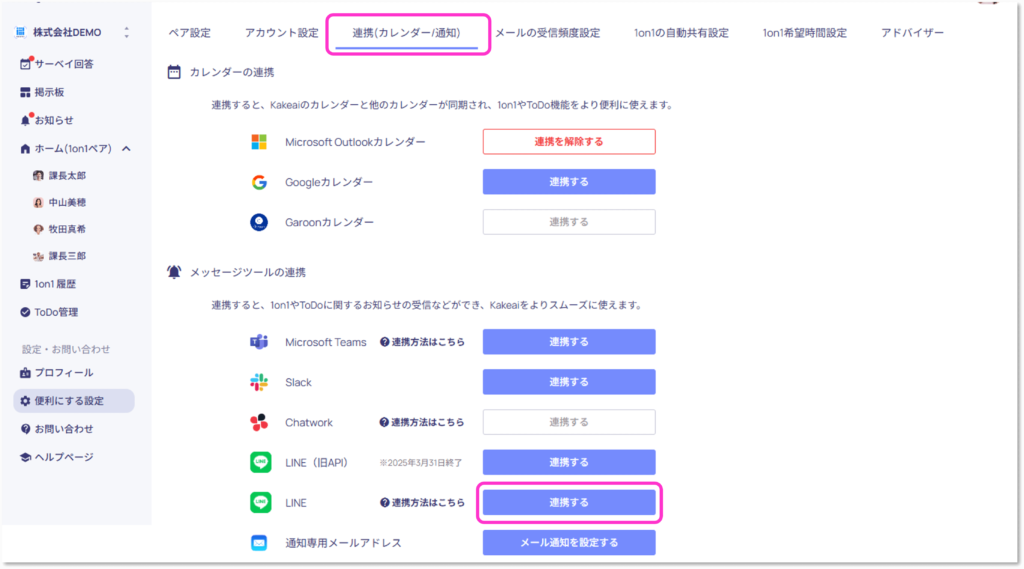Open サーベイ回答 in the sidebar
Screen dimensions: 1024x569
click(x=64, y=64)
